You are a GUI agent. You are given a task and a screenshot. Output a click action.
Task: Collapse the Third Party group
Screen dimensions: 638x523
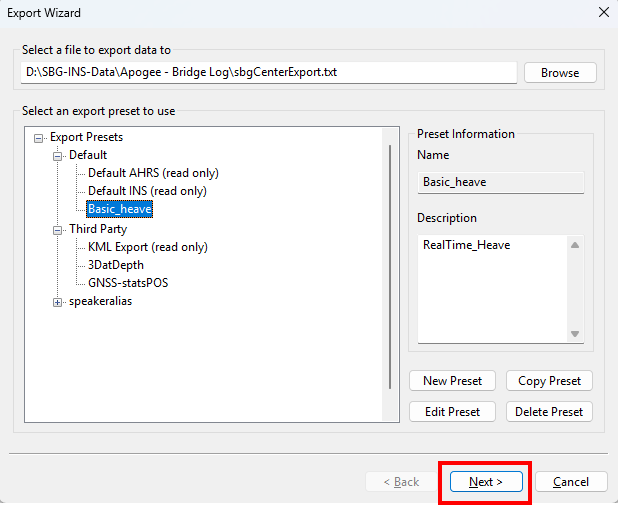coord(58,229)
